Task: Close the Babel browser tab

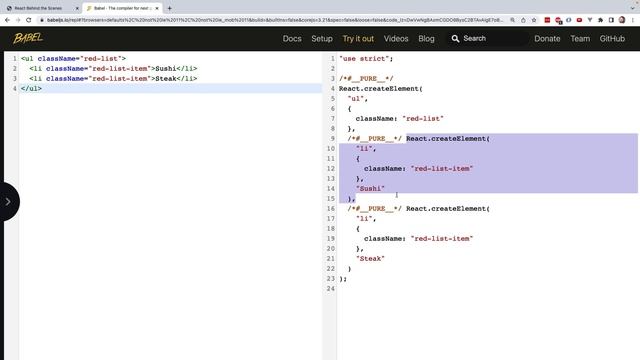Action: (x=157, y=8)
